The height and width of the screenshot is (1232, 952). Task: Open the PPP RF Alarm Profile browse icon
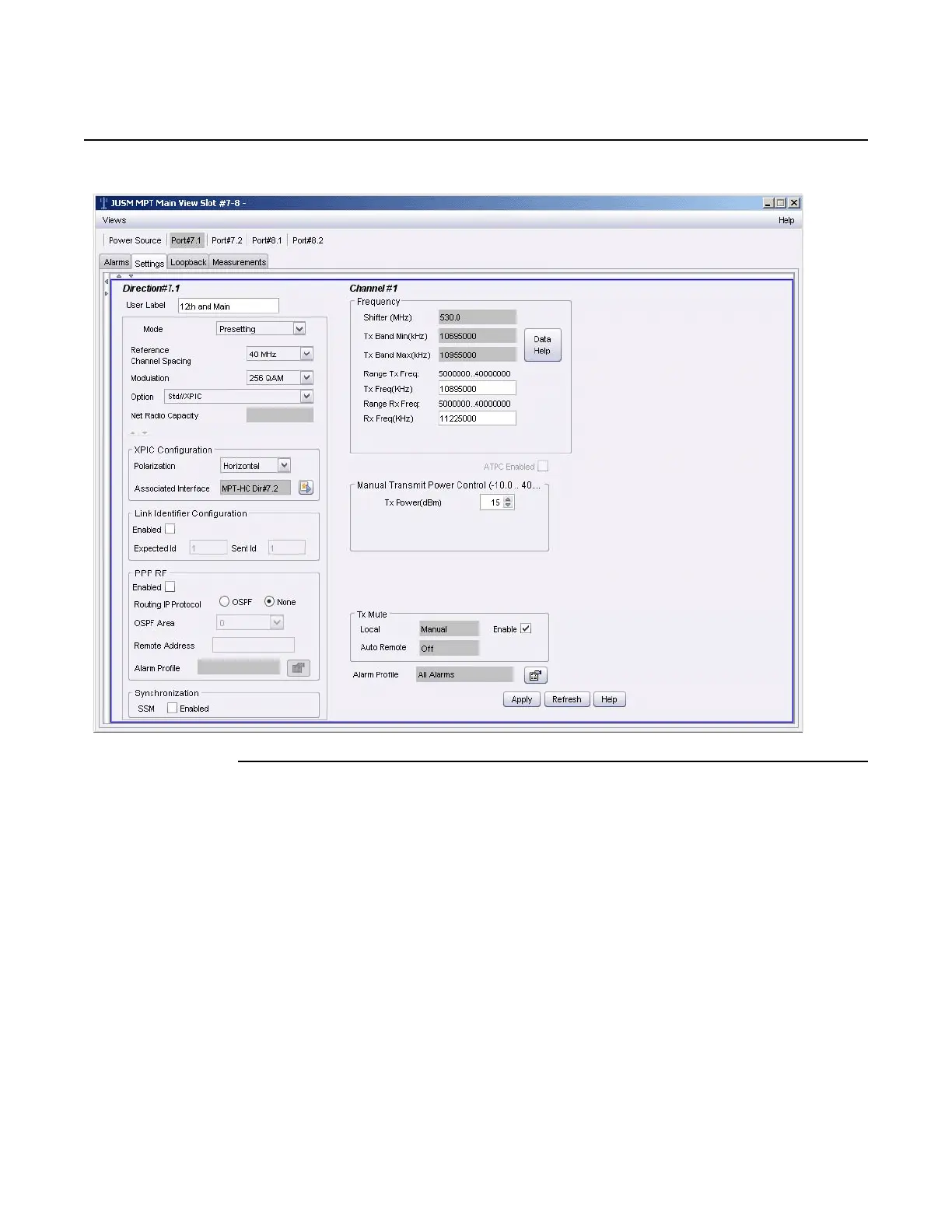pos(299,668)
